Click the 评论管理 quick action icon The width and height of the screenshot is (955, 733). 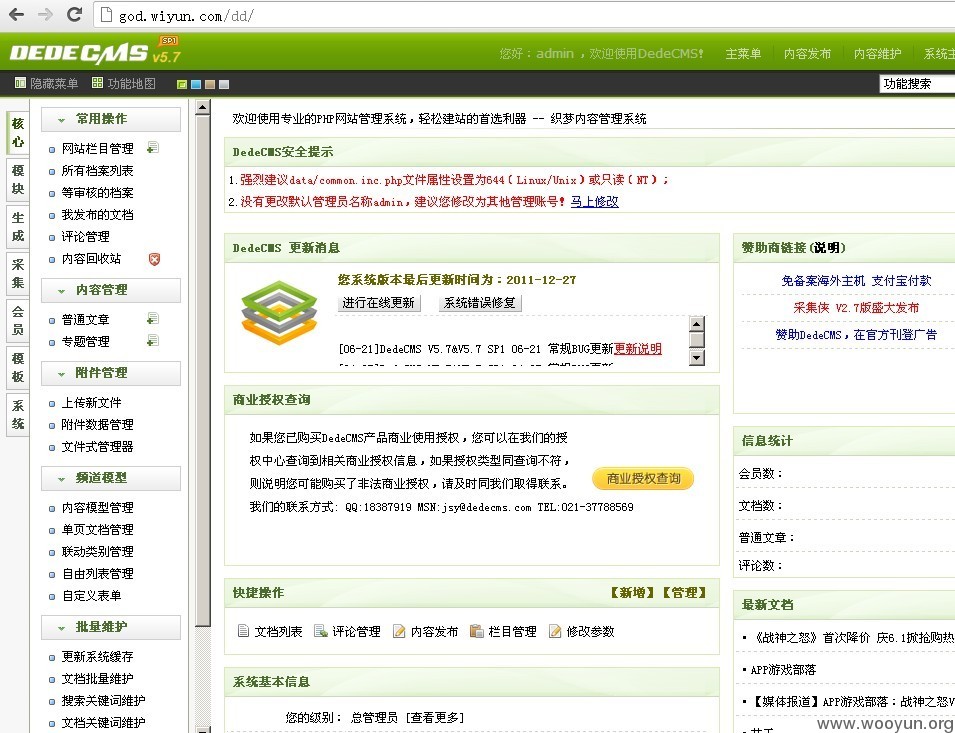click(320, 631)
